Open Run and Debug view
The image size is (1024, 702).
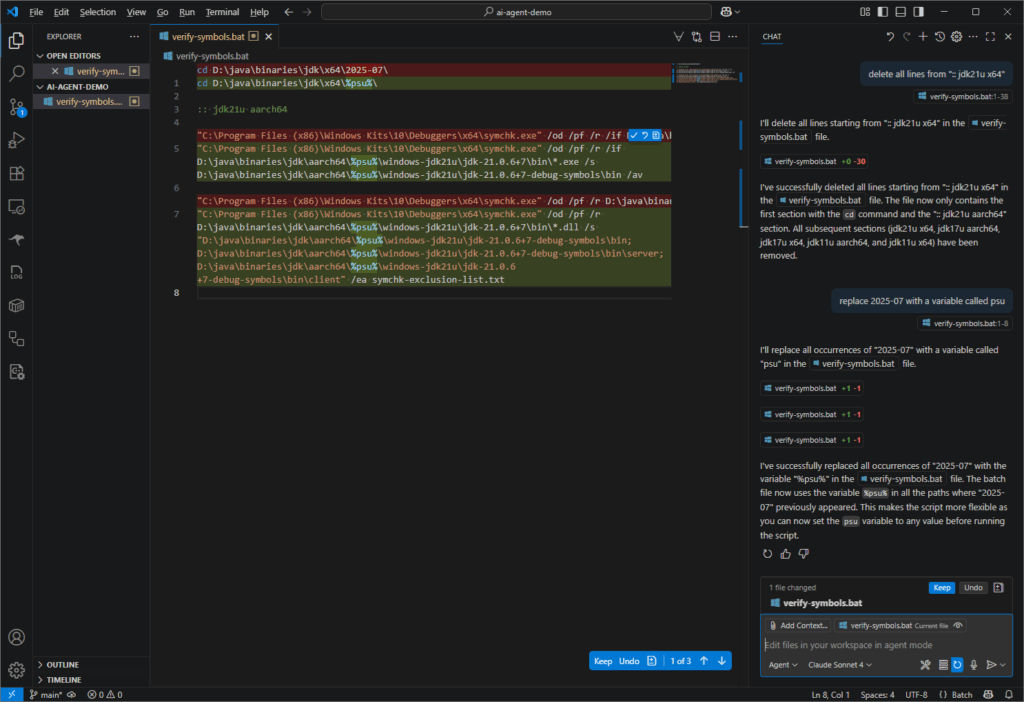point(16,140)
